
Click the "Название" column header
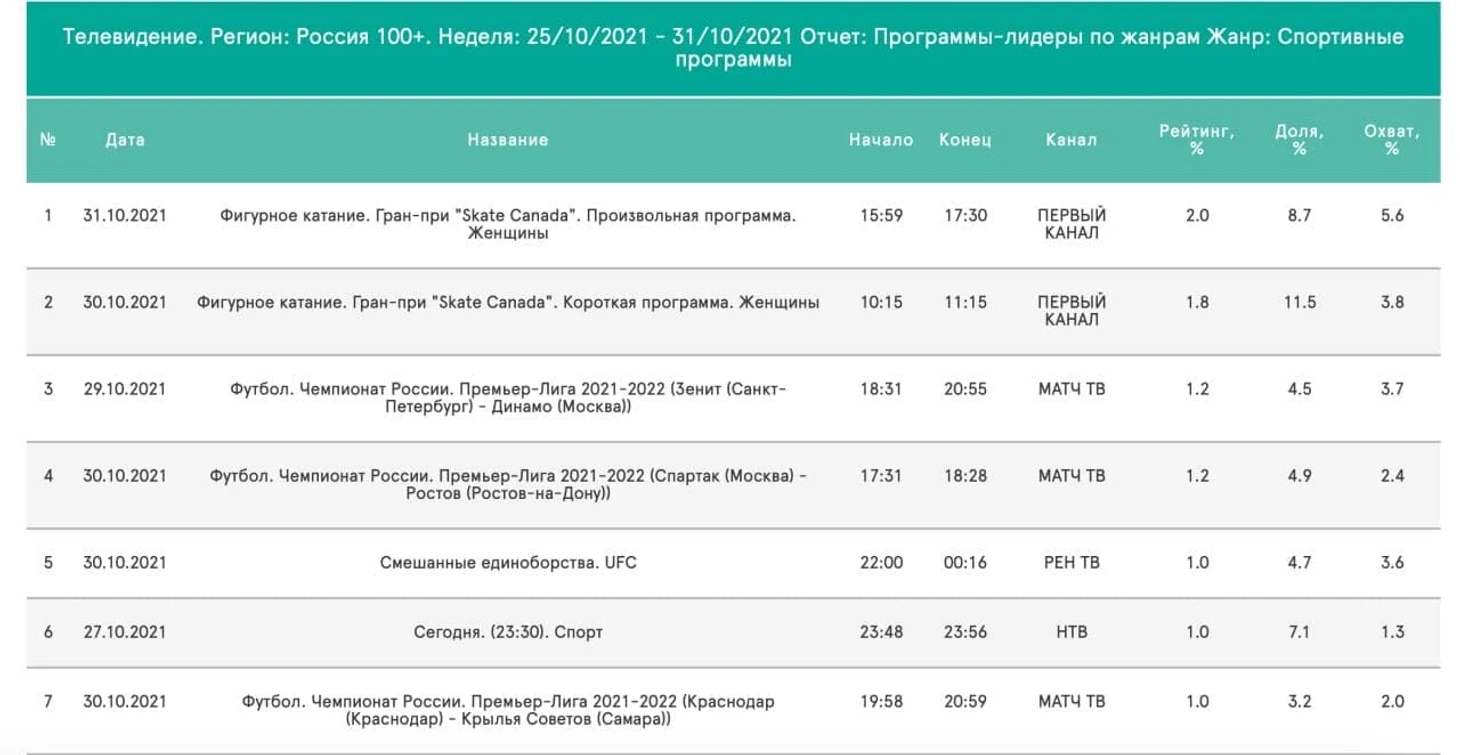tap(508, 140)
